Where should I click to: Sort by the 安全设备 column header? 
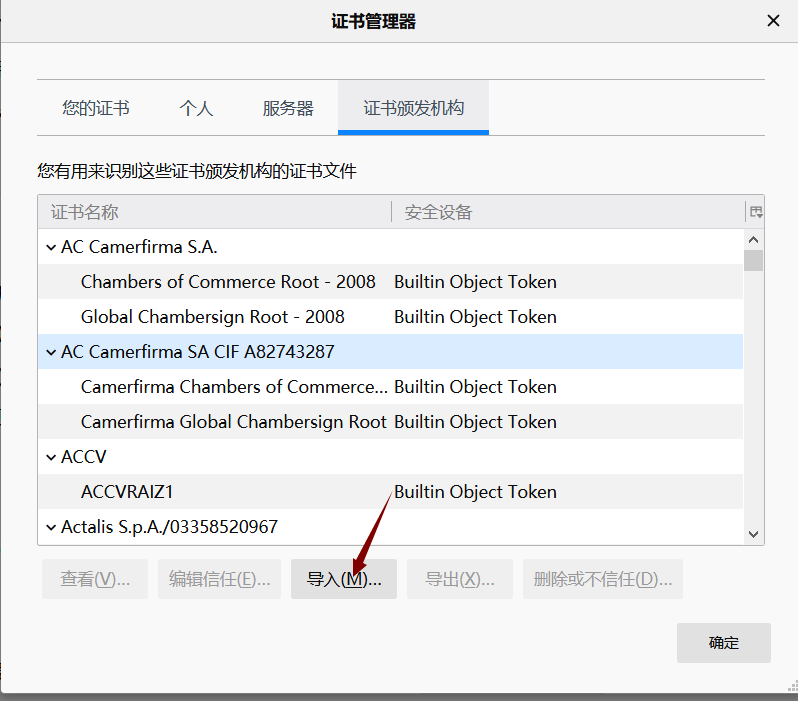[x=568, y=212]
